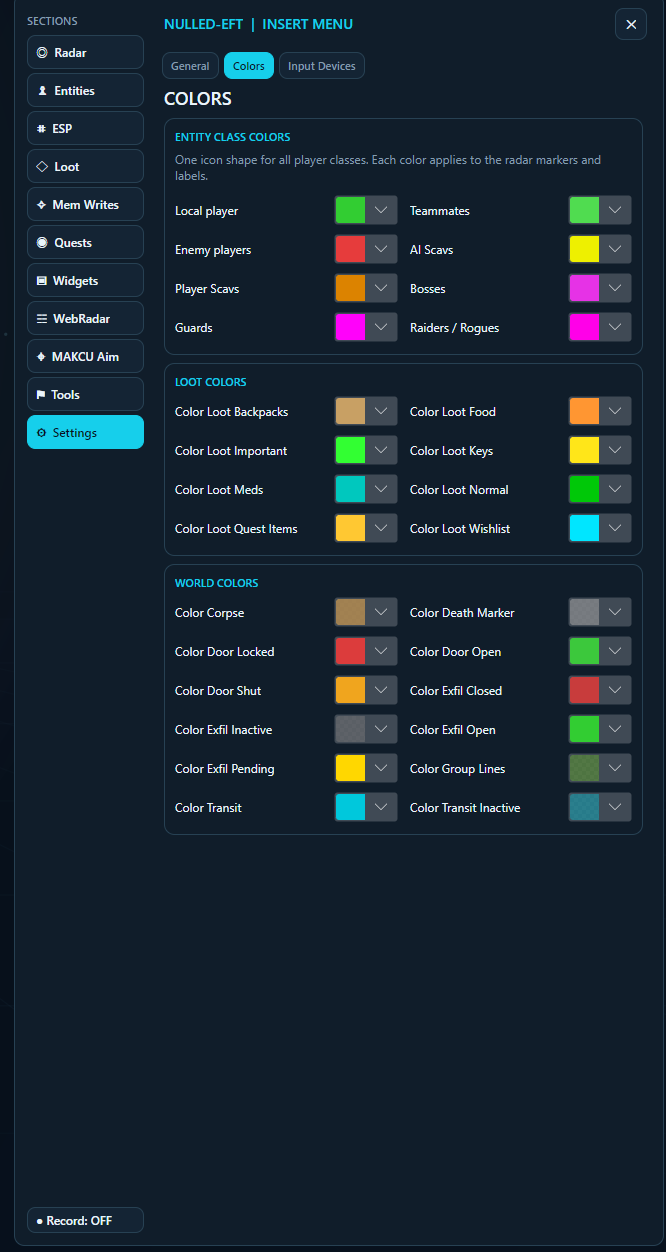Click the Local player green swatch

[350, 210]
